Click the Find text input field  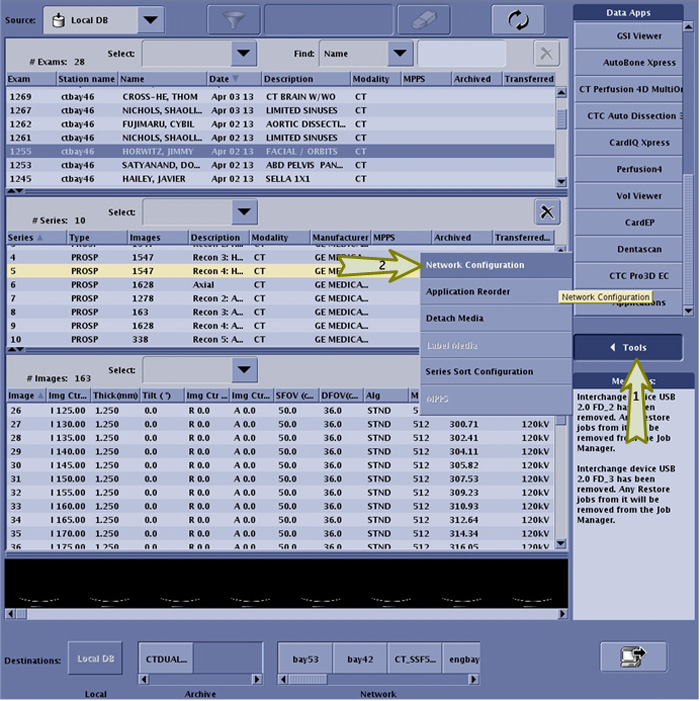(461, 54)
